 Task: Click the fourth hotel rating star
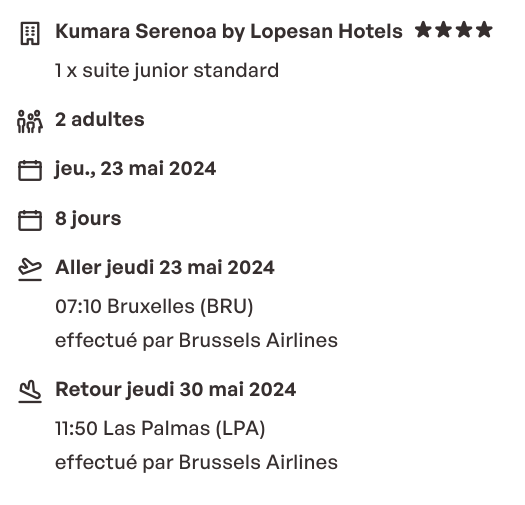[x=484, y=30]
